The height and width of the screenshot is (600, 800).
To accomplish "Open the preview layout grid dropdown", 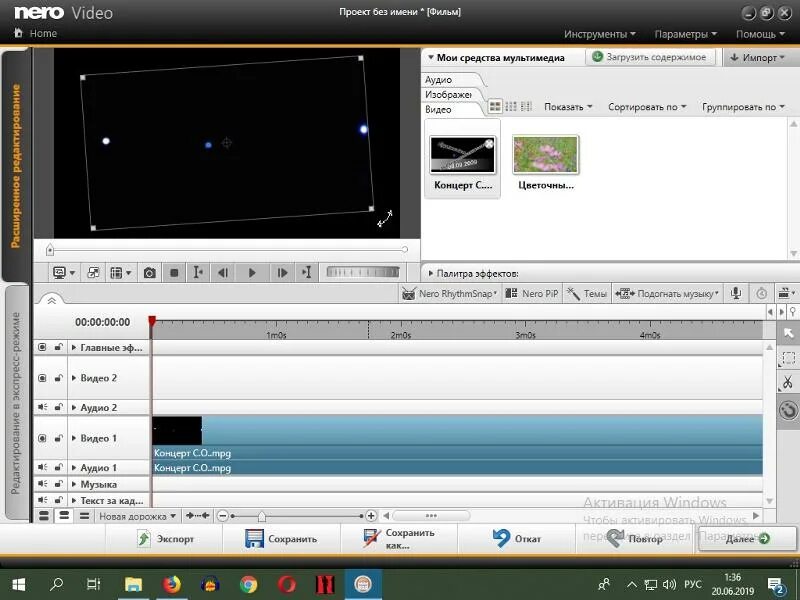I will click(121, 273).
